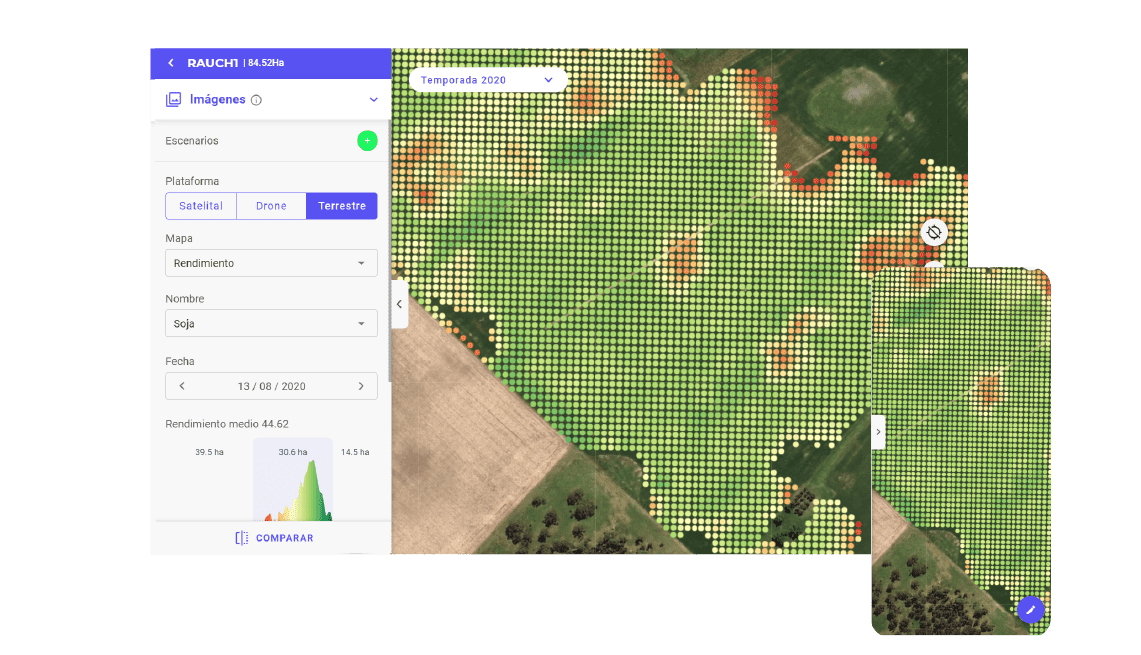Click the Rendimiento medio 44.62 text
The height and width of the screenshot is (655, 1141).
(x=227, y=424)
